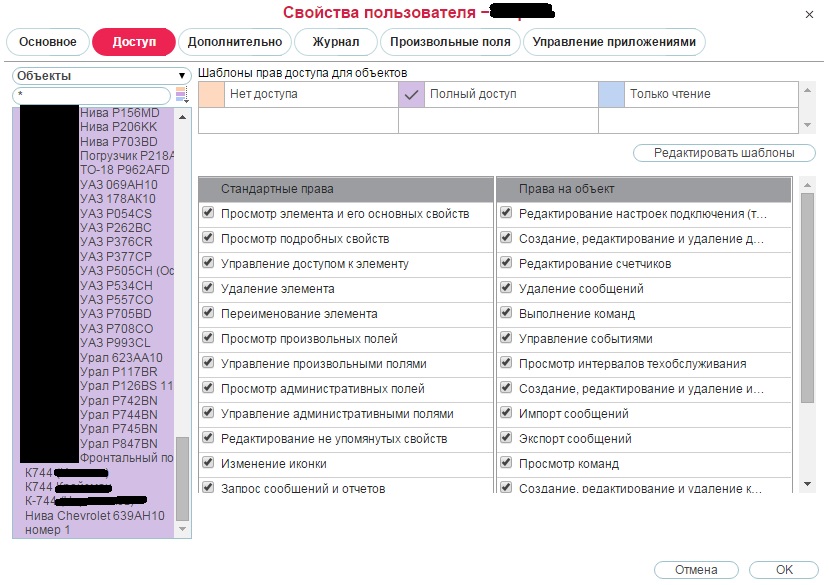Viewport: 829px width, 585px height.
Task: Uncheck Удаление элемента checkbox
Action: pos(208,288)
